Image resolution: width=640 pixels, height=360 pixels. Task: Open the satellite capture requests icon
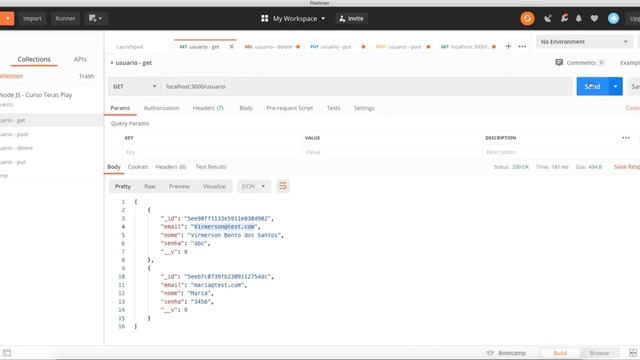pos(548,18)
